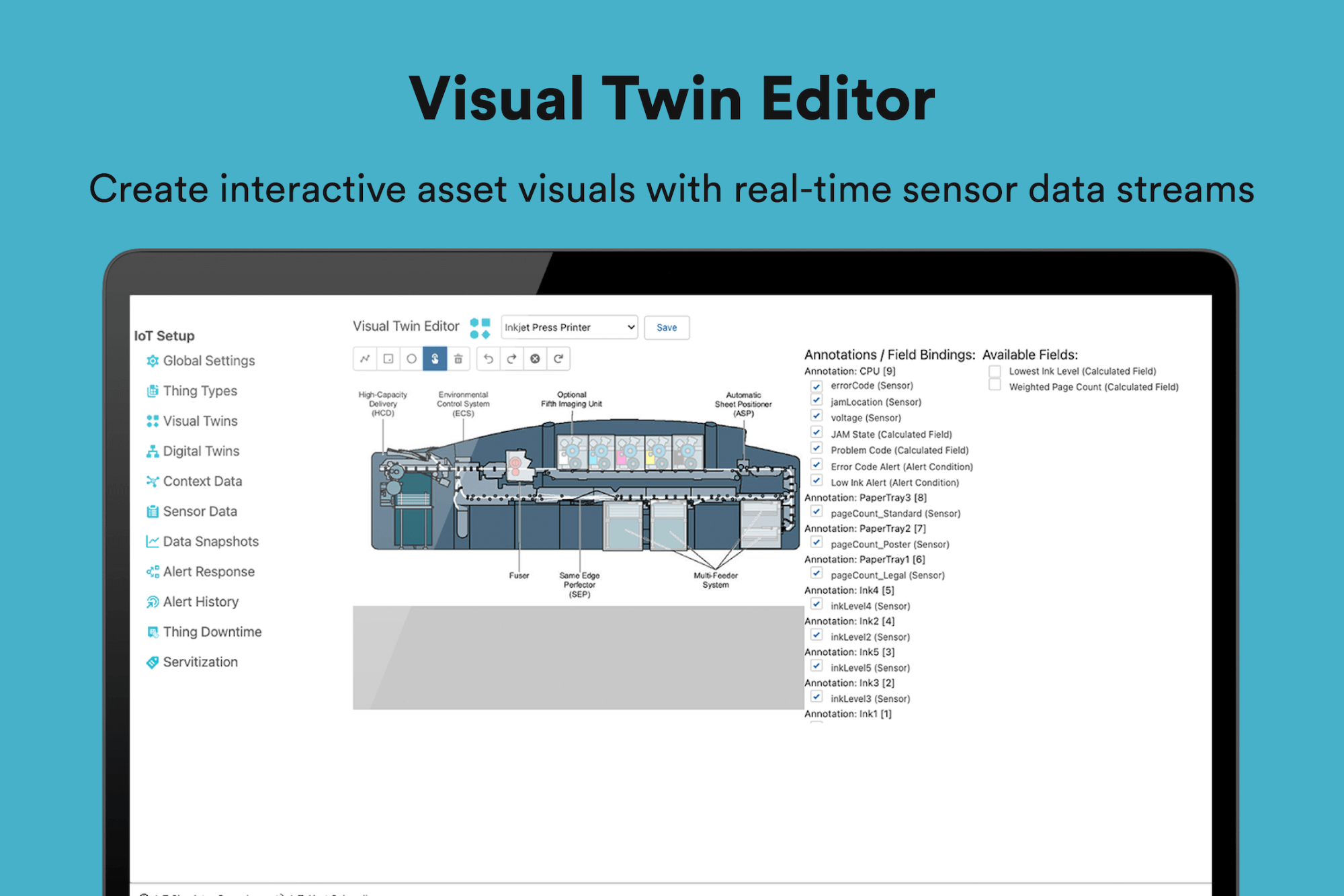Open the Inkjet Press Printer dropdown
Image resolution: width=1344 pixels, height=896 pixels.
coord(569,327)
